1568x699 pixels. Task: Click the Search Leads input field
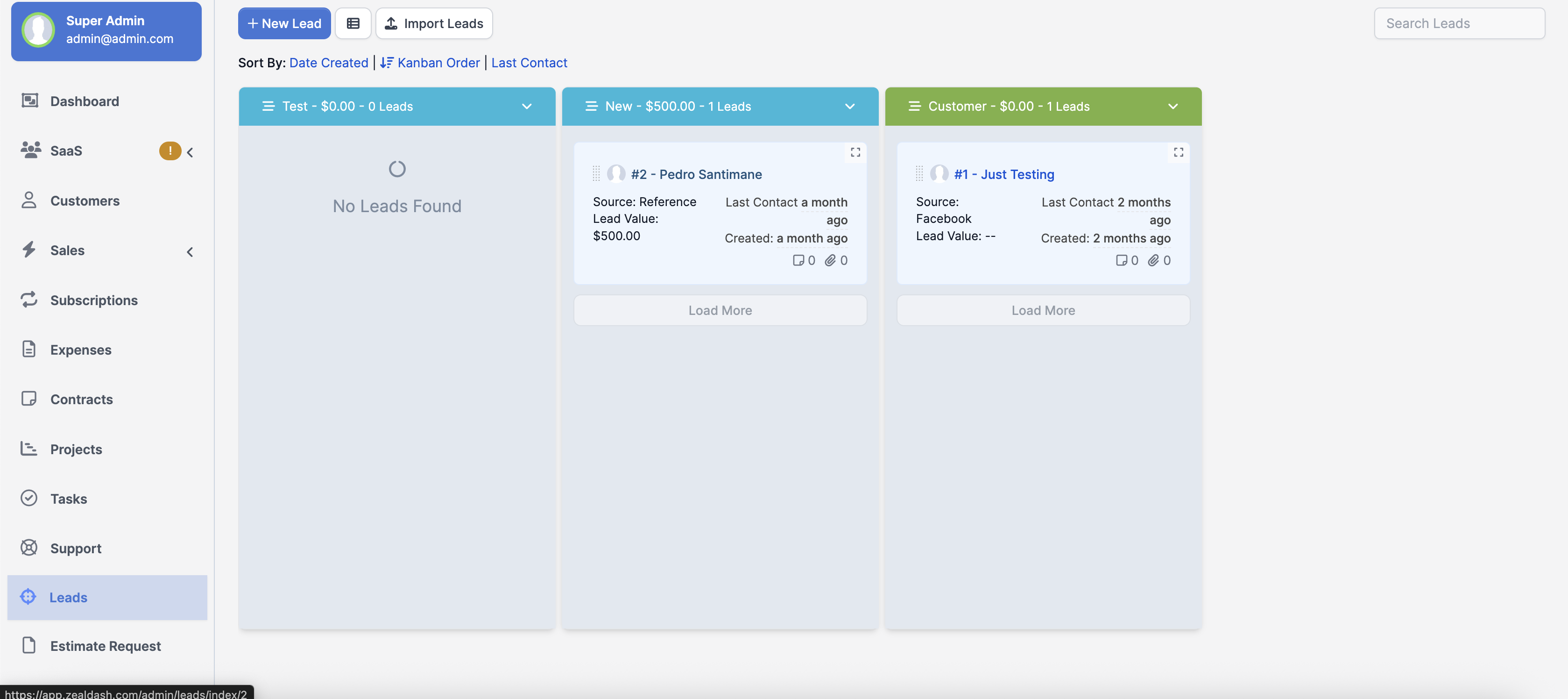[1459, 23]
